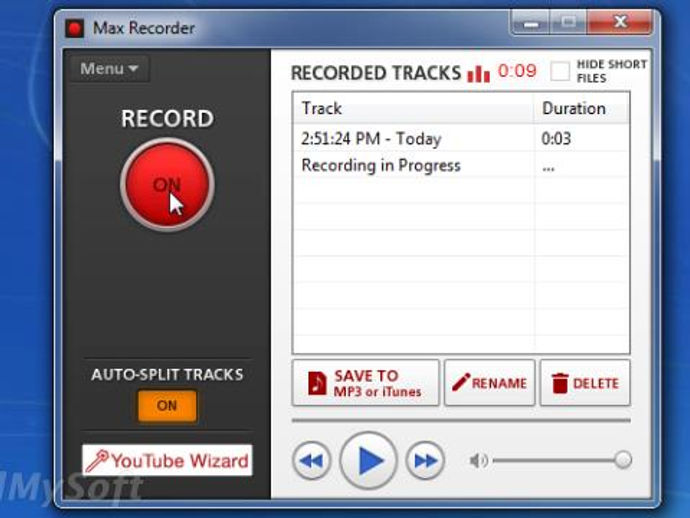Screen dimensions: 690x518
Task: Sort list by Duration column header
Action: pyautogui.click(x=582, y=108)
